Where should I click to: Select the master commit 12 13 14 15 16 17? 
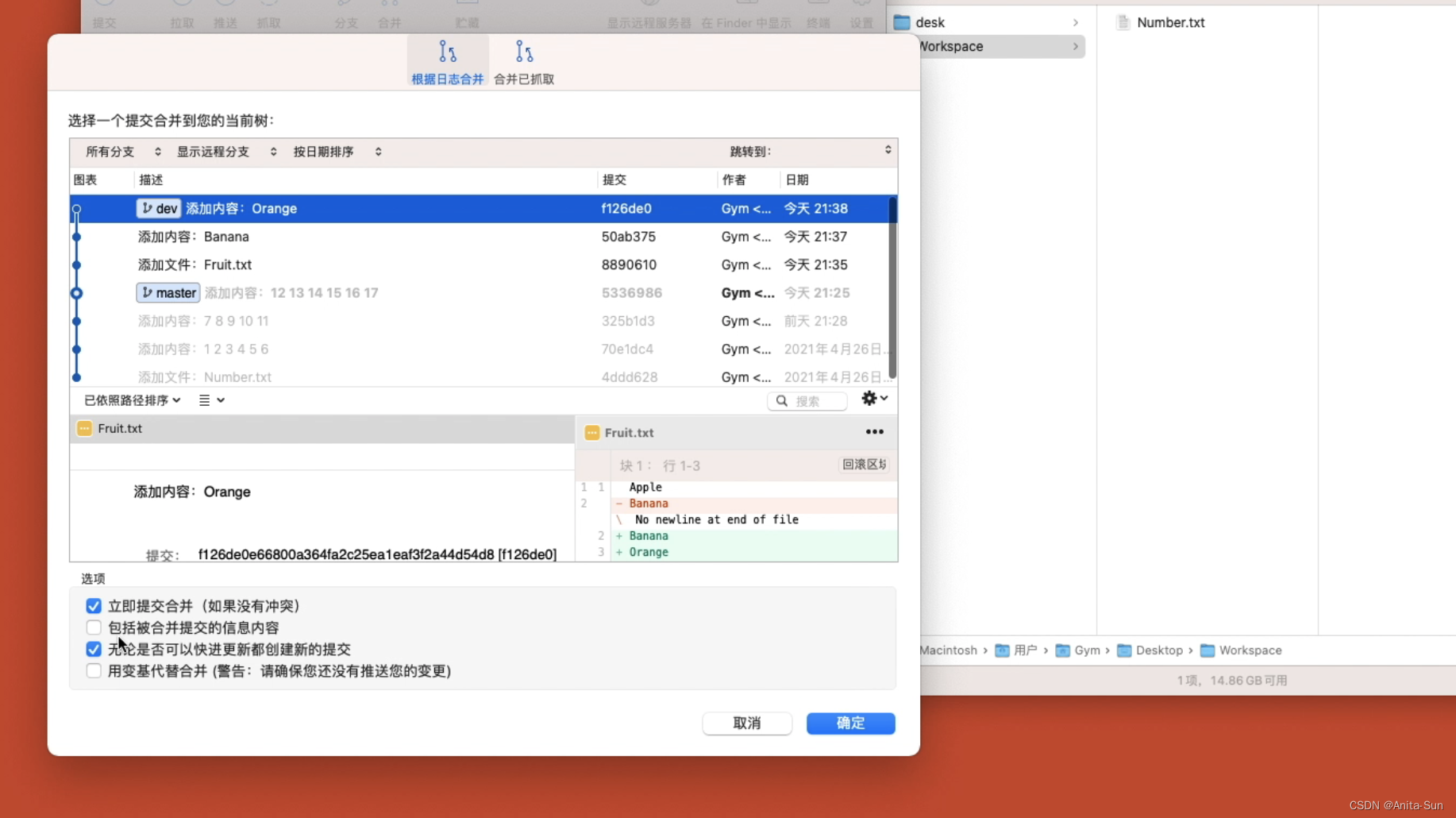(483, 293)
